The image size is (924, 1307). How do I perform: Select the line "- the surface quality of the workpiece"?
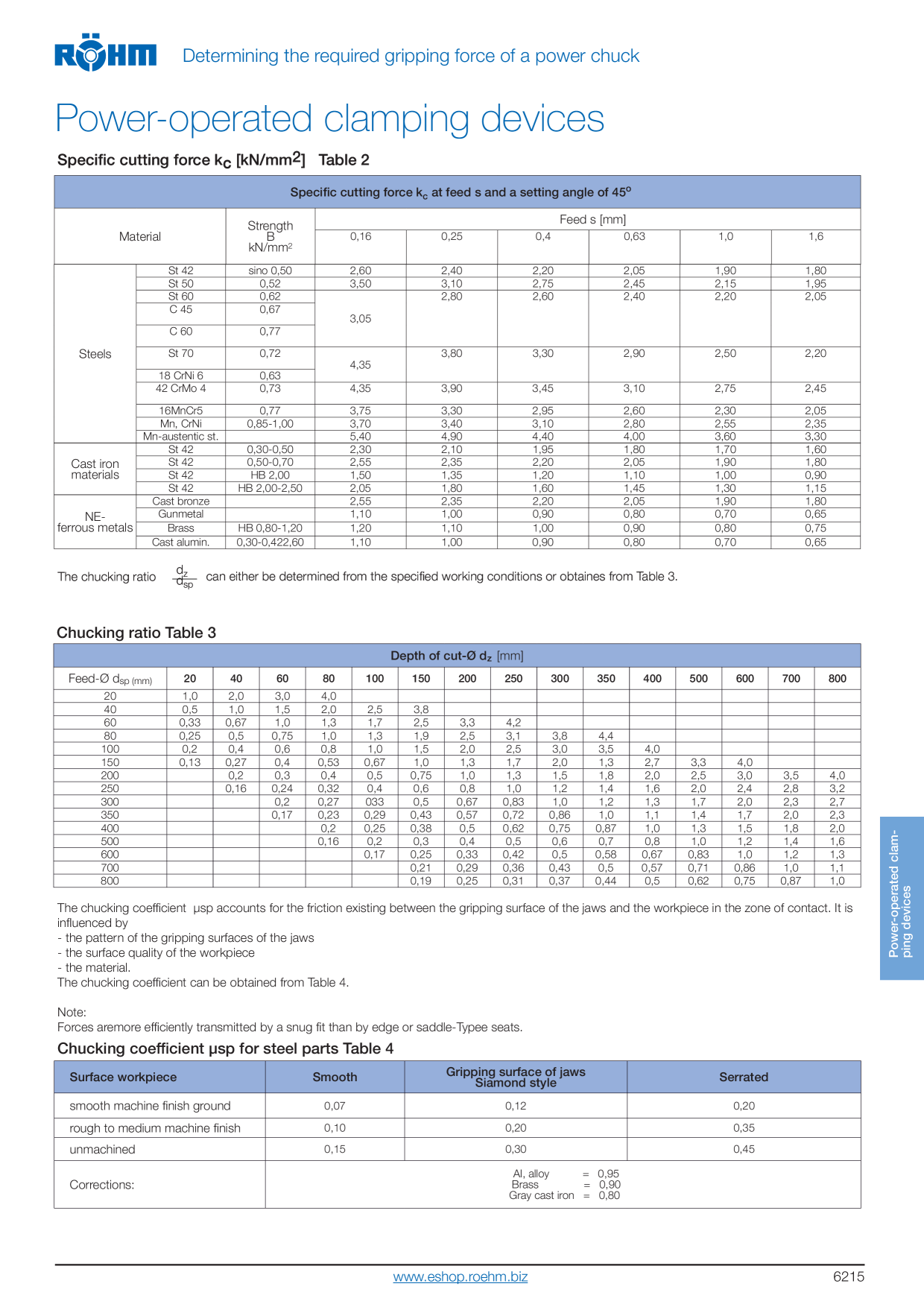pyautogui.click(x=156, y=952)
